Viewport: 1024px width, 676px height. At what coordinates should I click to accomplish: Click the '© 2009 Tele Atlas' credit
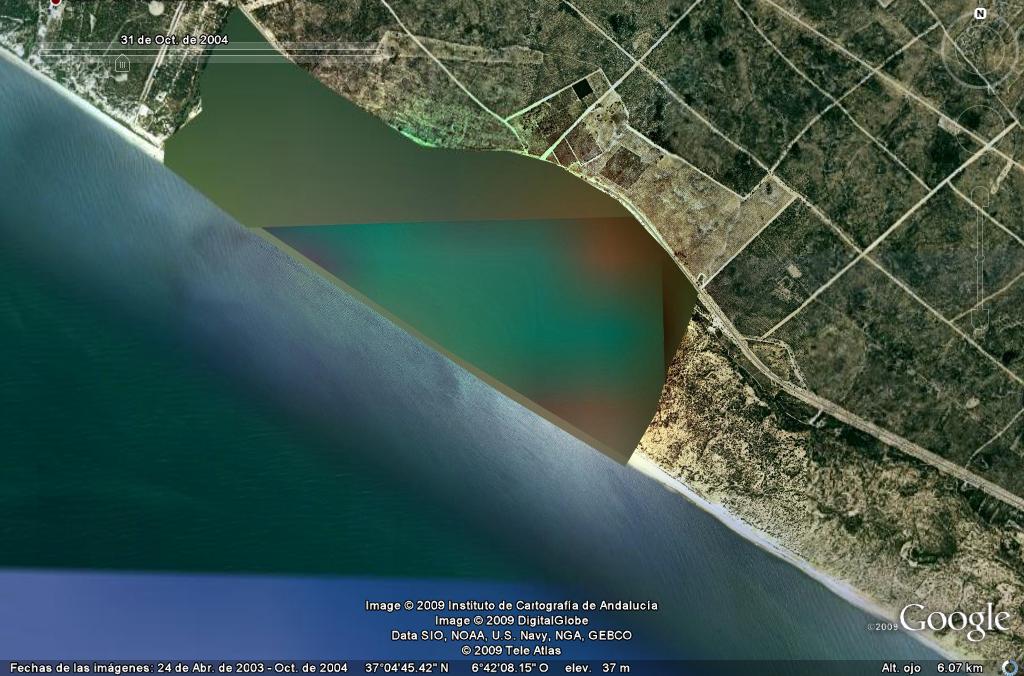[x=511, y=650]
